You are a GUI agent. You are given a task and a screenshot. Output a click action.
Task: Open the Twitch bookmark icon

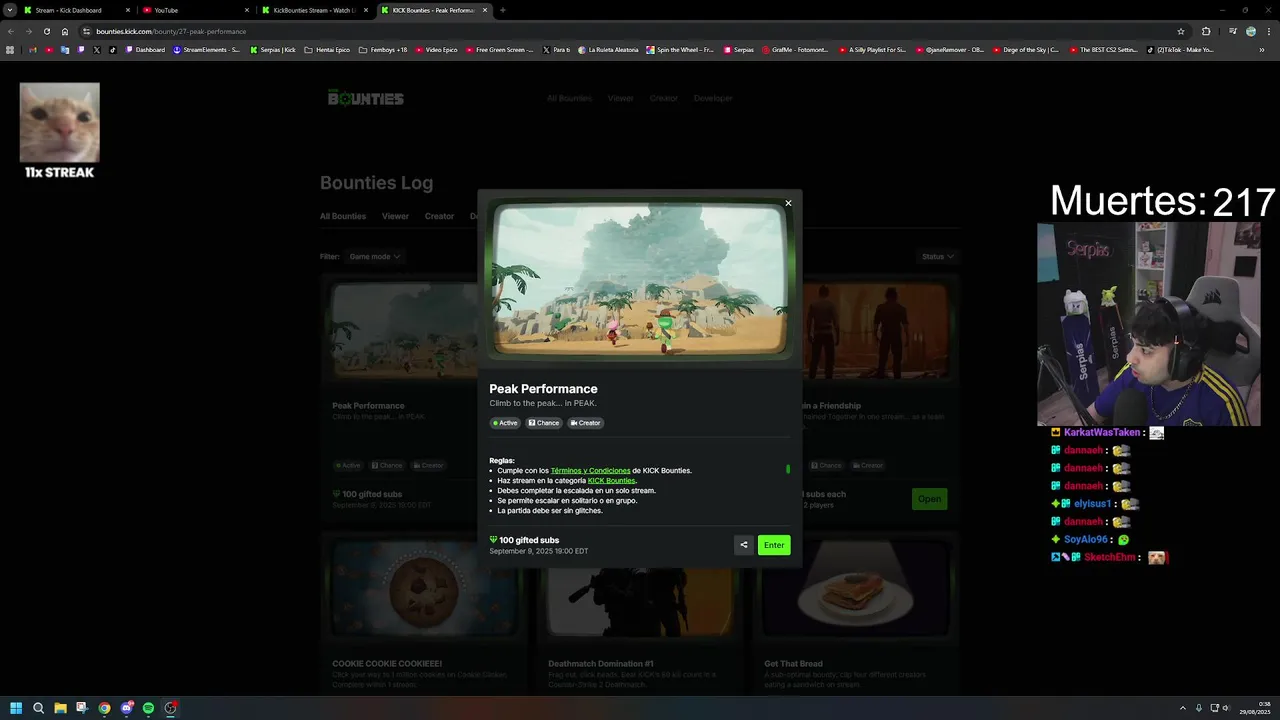point(81,49)
